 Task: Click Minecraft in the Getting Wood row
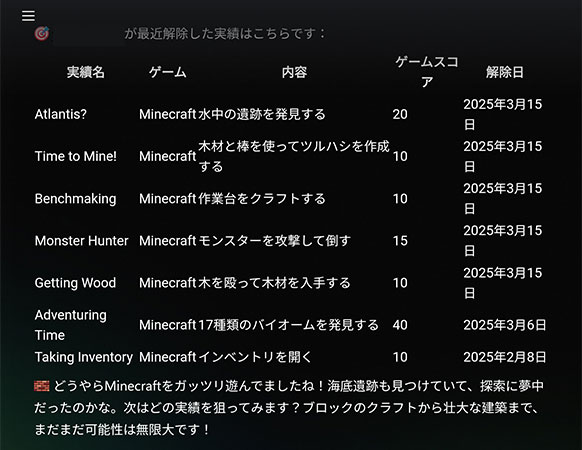pyautogui.click(x=168, y=283)
